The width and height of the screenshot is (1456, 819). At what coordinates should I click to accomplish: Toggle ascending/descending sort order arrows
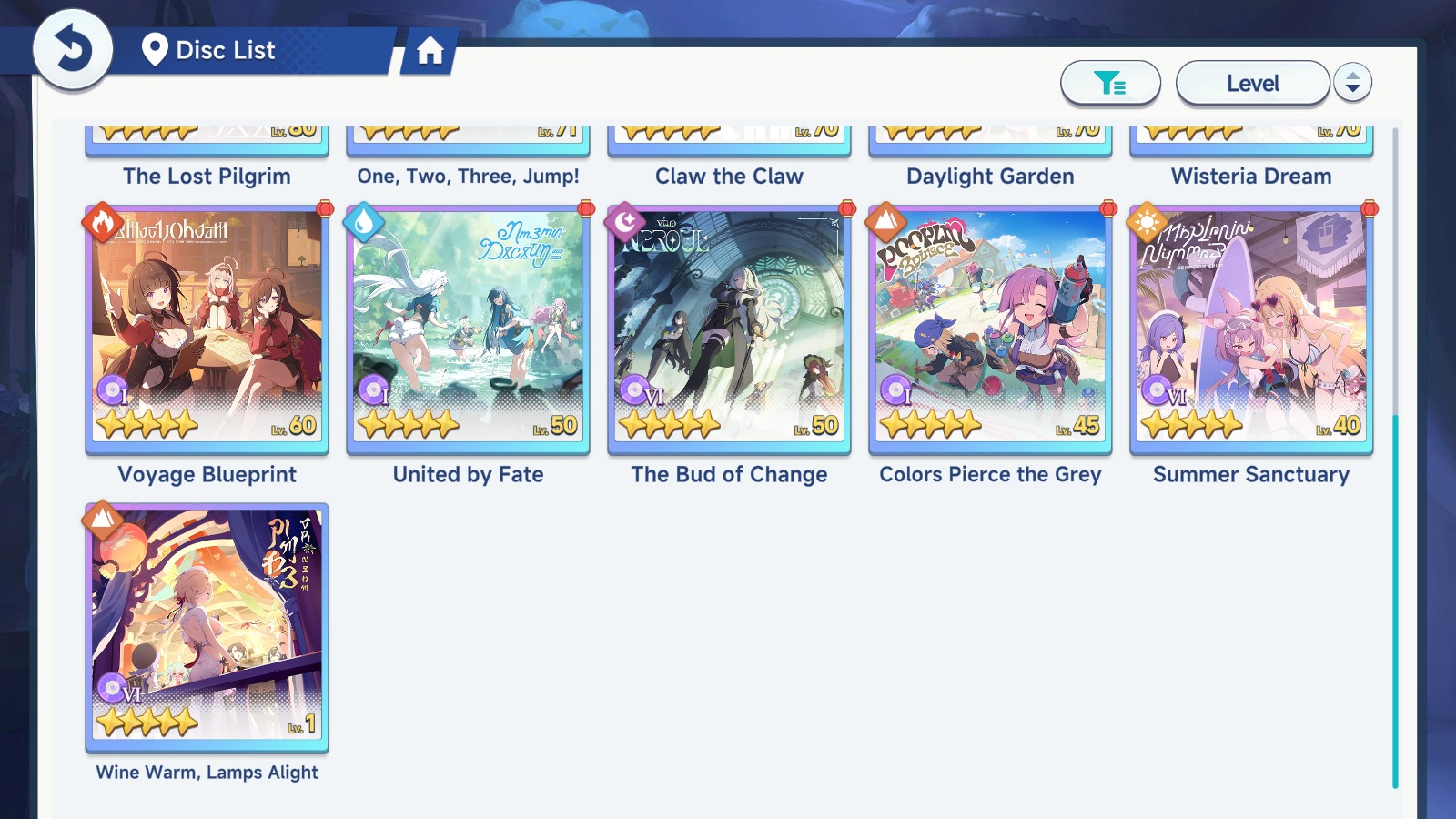(x=1352, y=84)
